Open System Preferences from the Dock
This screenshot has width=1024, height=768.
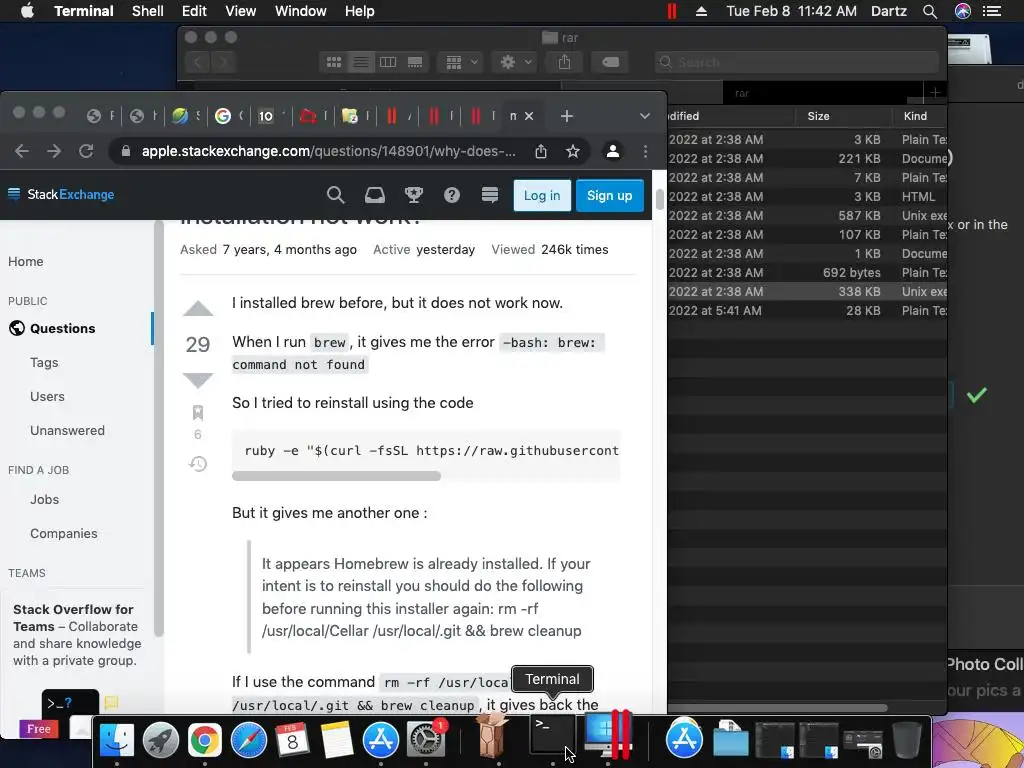426,740
